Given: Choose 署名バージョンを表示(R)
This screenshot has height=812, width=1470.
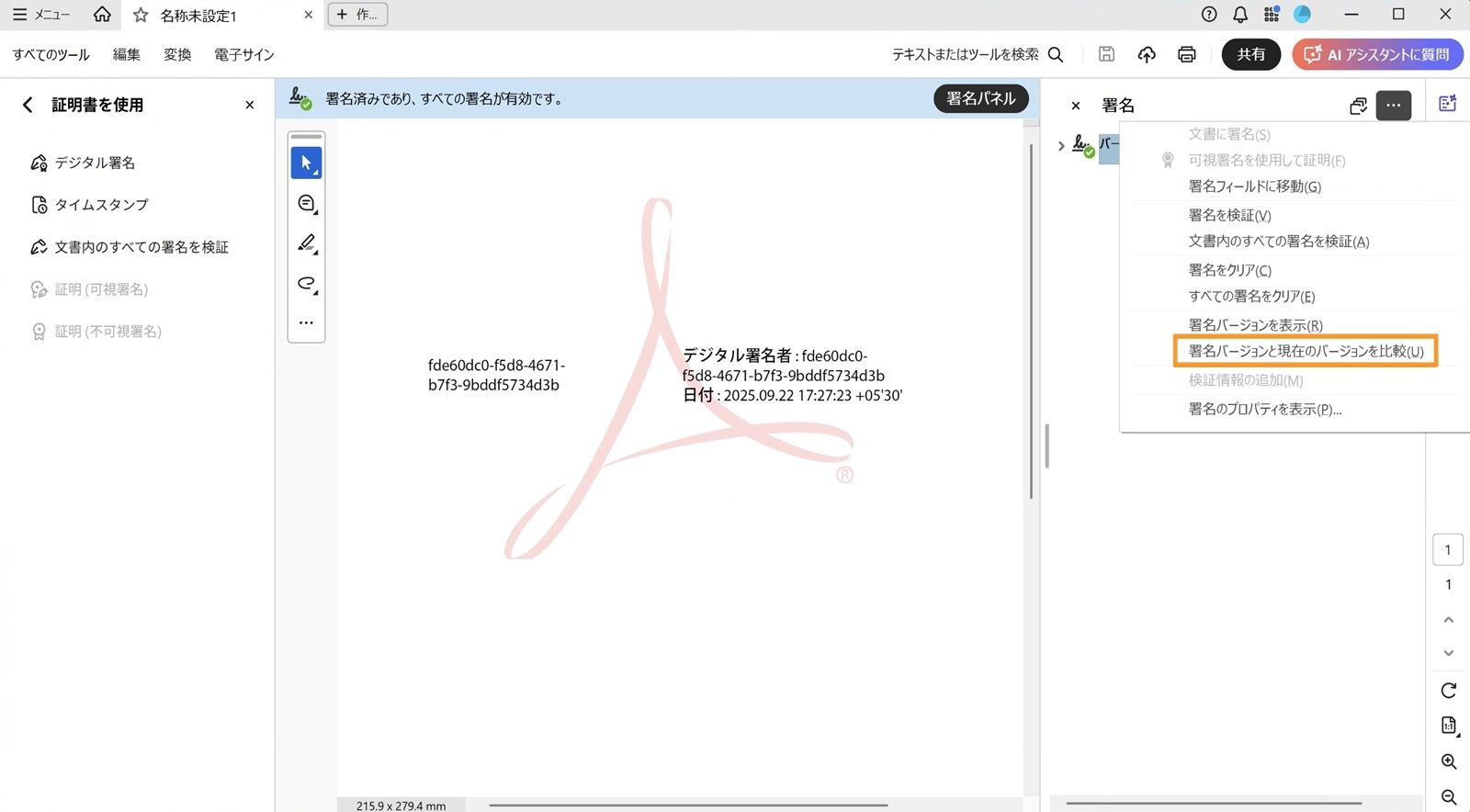Looking at the screenshot, I should [1255, 325].
